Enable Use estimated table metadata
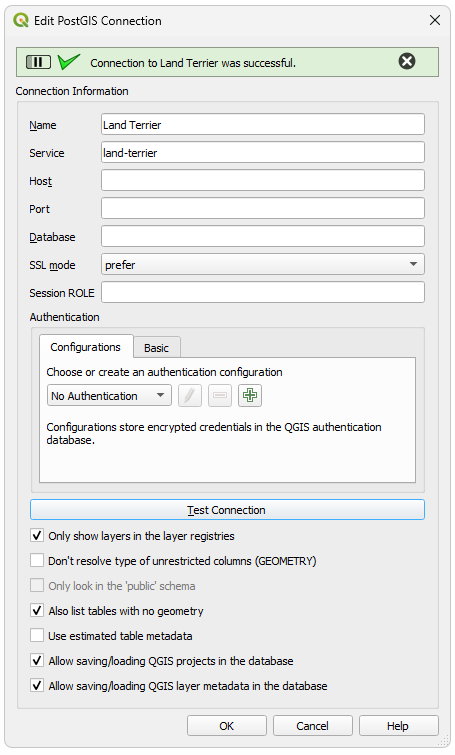Image resolution: width=455 pixels, height=755 pixels. [37, 636]
